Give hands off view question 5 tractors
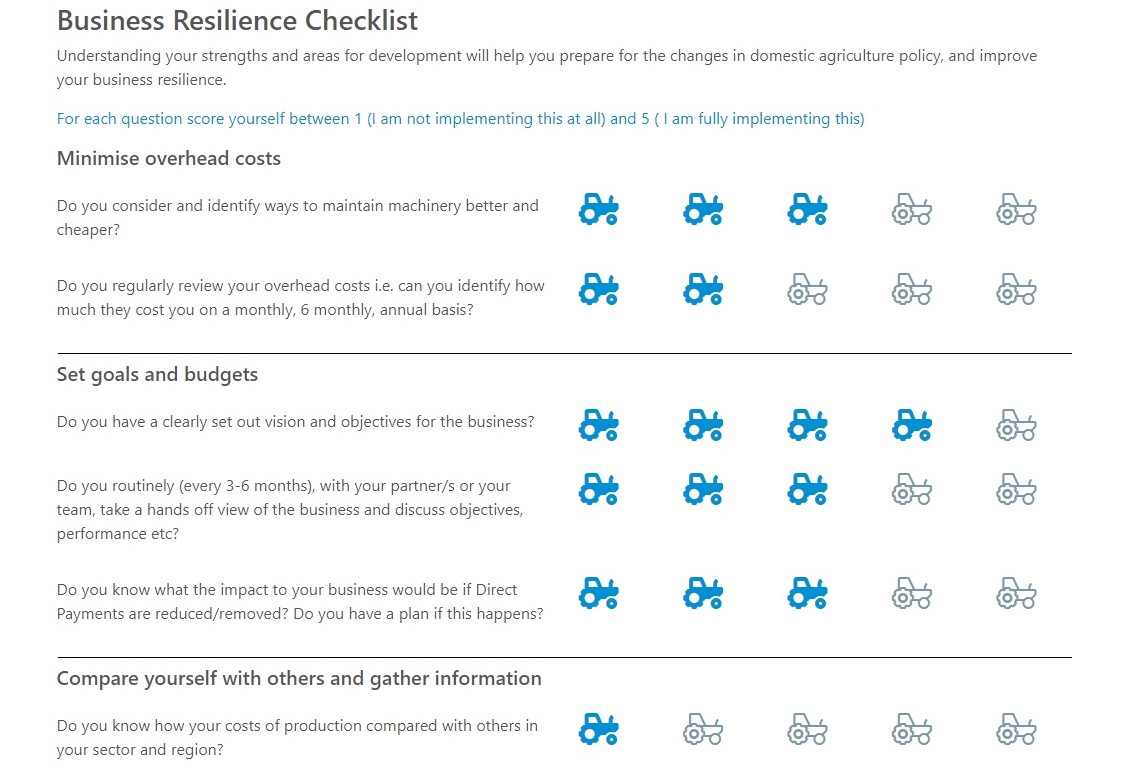The image size is (1131, 775). [x=1016, y=490]
